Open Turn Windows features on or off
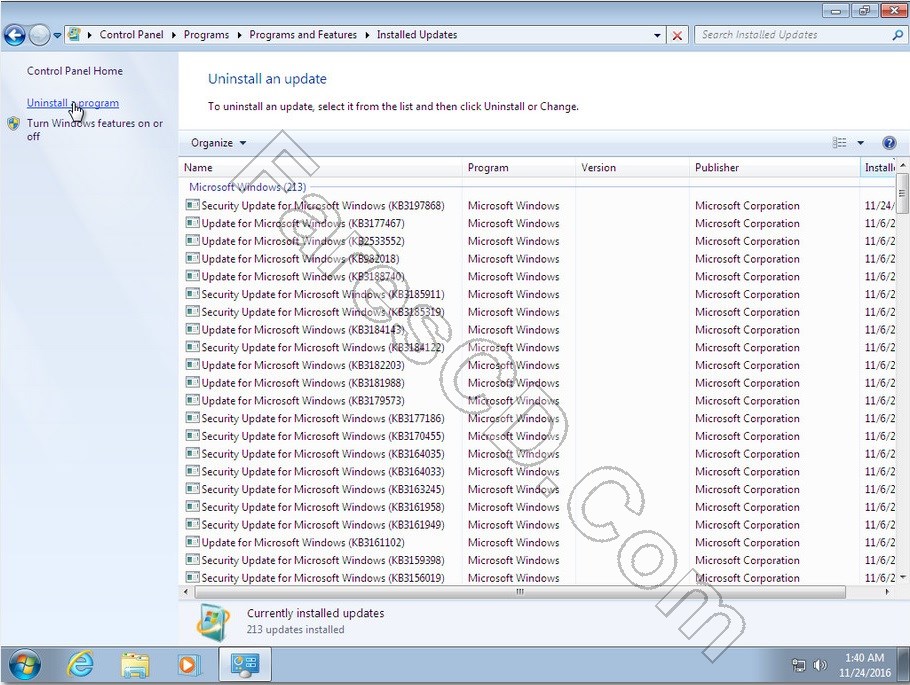 pyautogui.click(x=95, y=129)
